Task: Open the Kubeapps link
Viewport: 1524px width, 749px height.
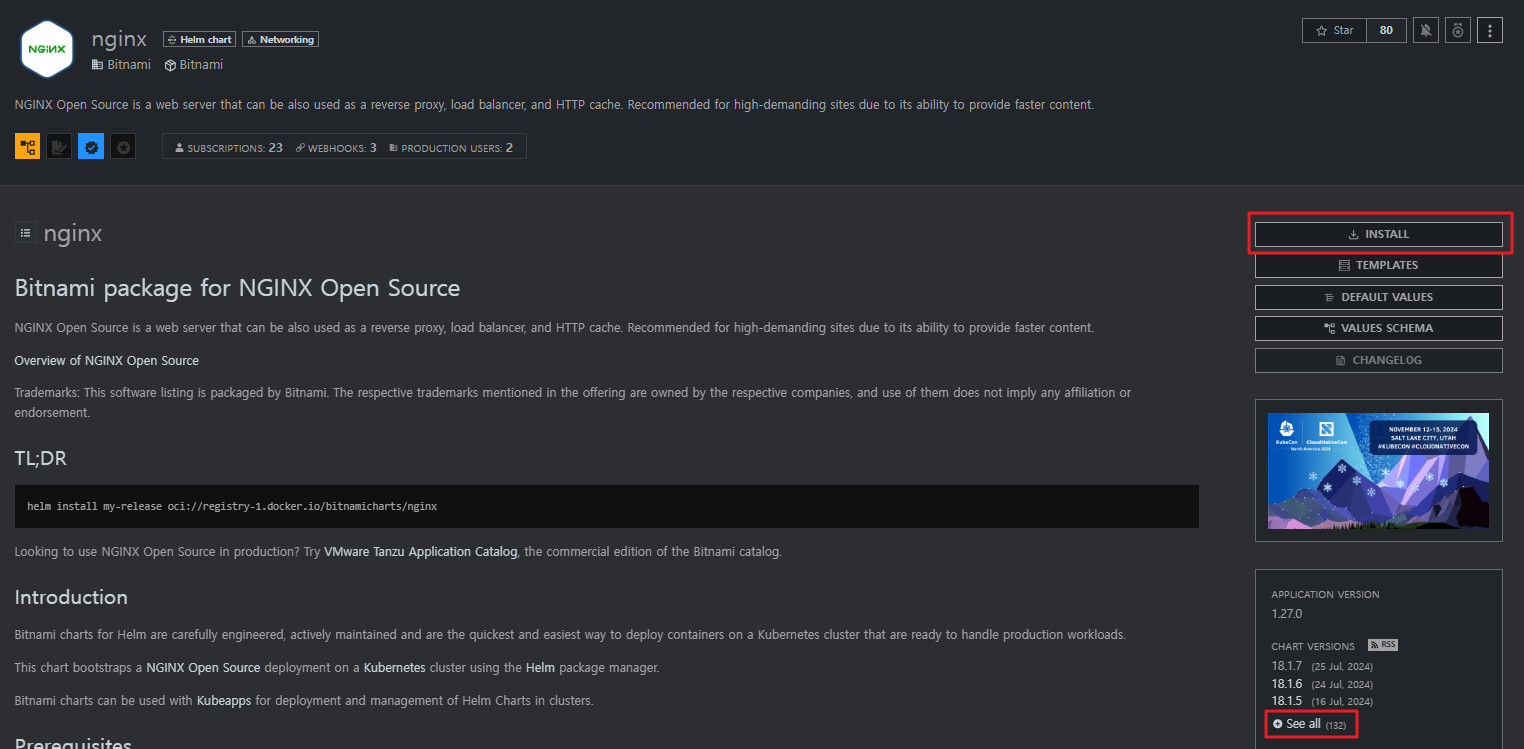Action: click(224, 700)
